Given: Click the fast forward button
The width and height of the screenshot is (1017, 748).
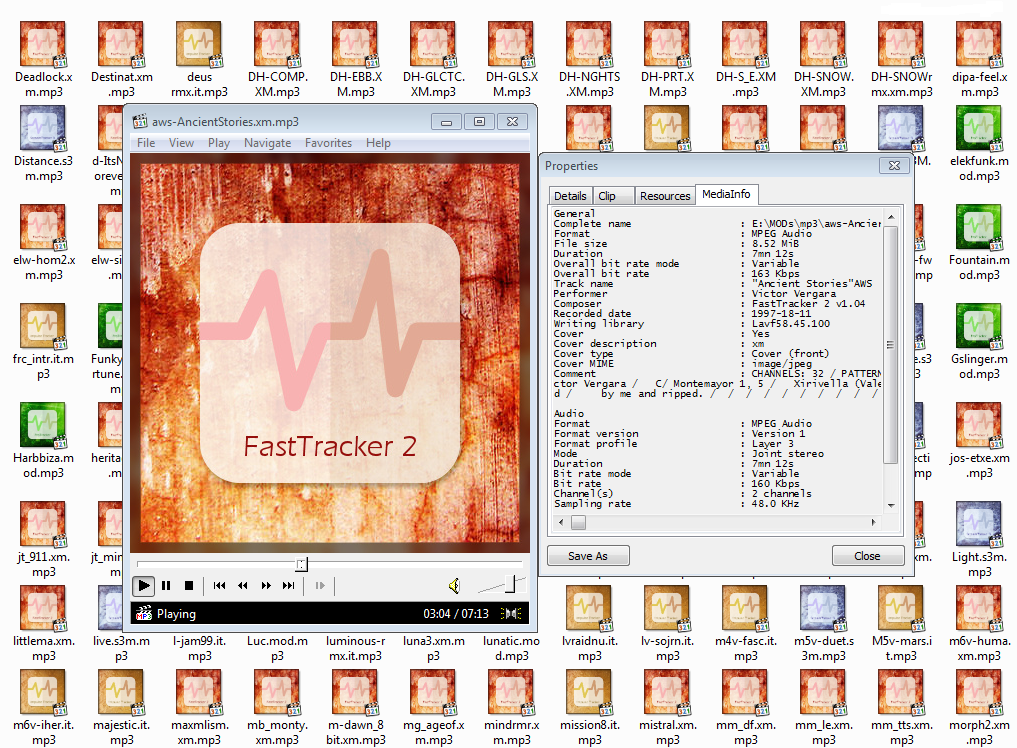Looking at the screenshot, I should click(x=266, y=586).
